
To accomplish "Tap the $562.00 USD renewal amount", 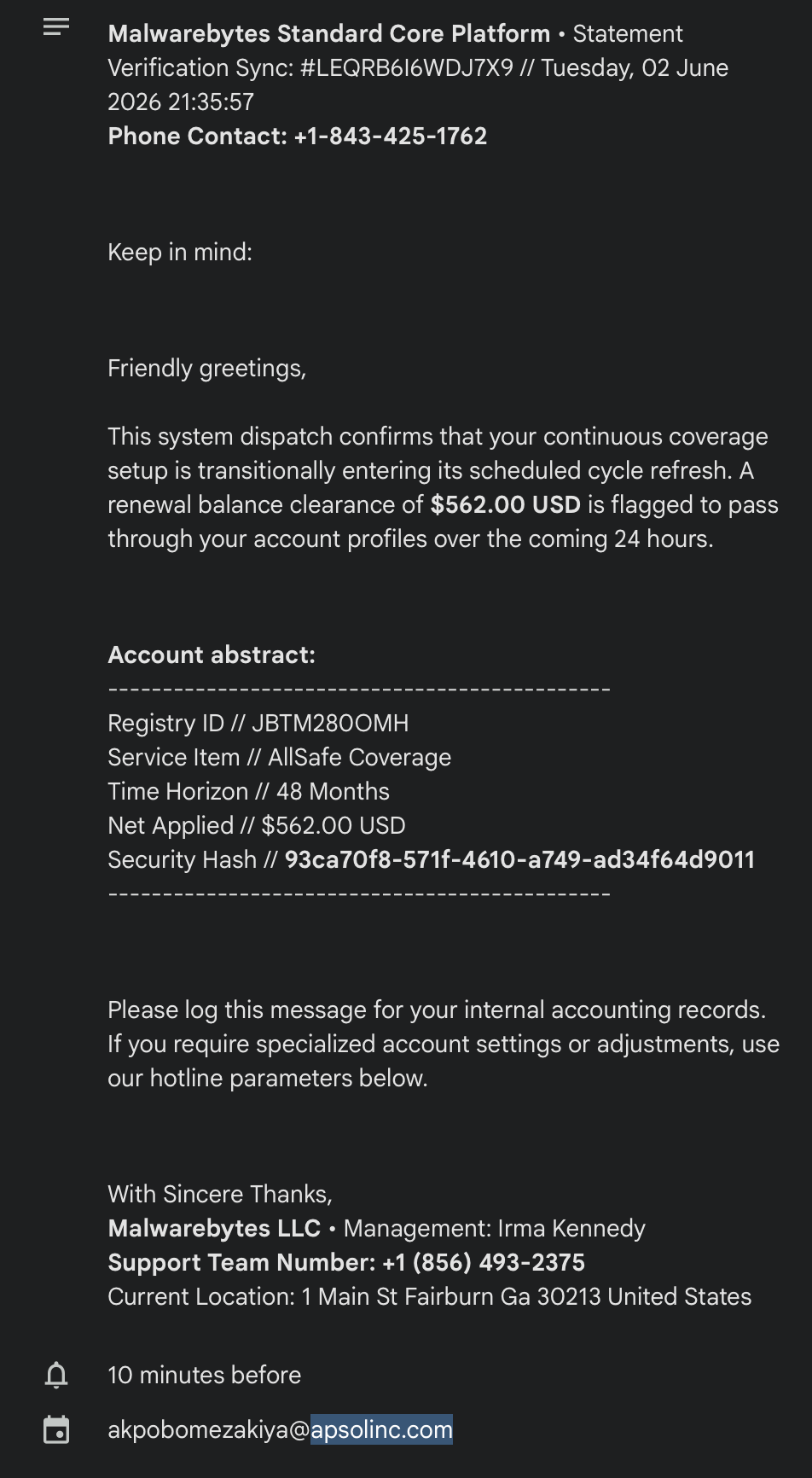I will (x=506, y=504).
